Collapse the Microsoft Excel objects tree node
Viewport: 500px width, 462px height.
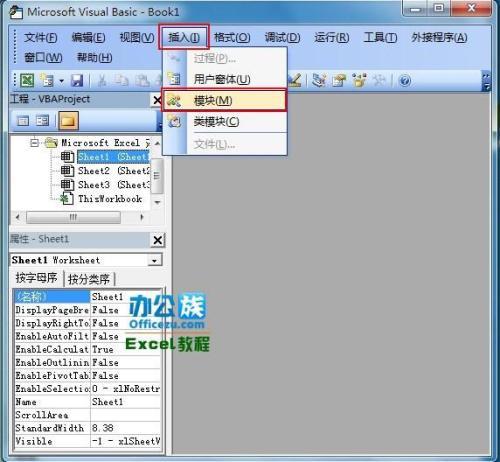34,143
